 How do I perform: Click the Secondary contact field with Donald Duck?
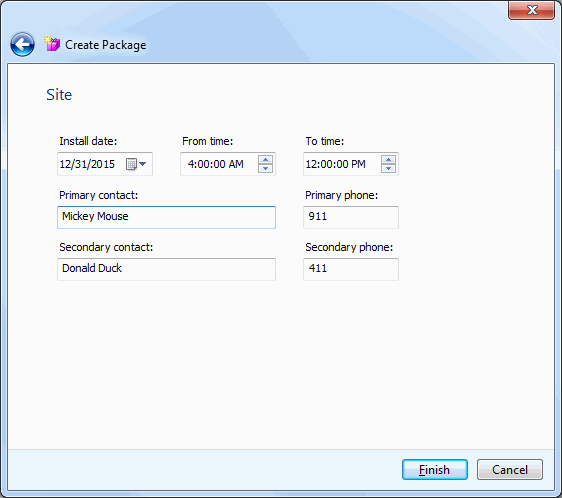pos(166,269)
